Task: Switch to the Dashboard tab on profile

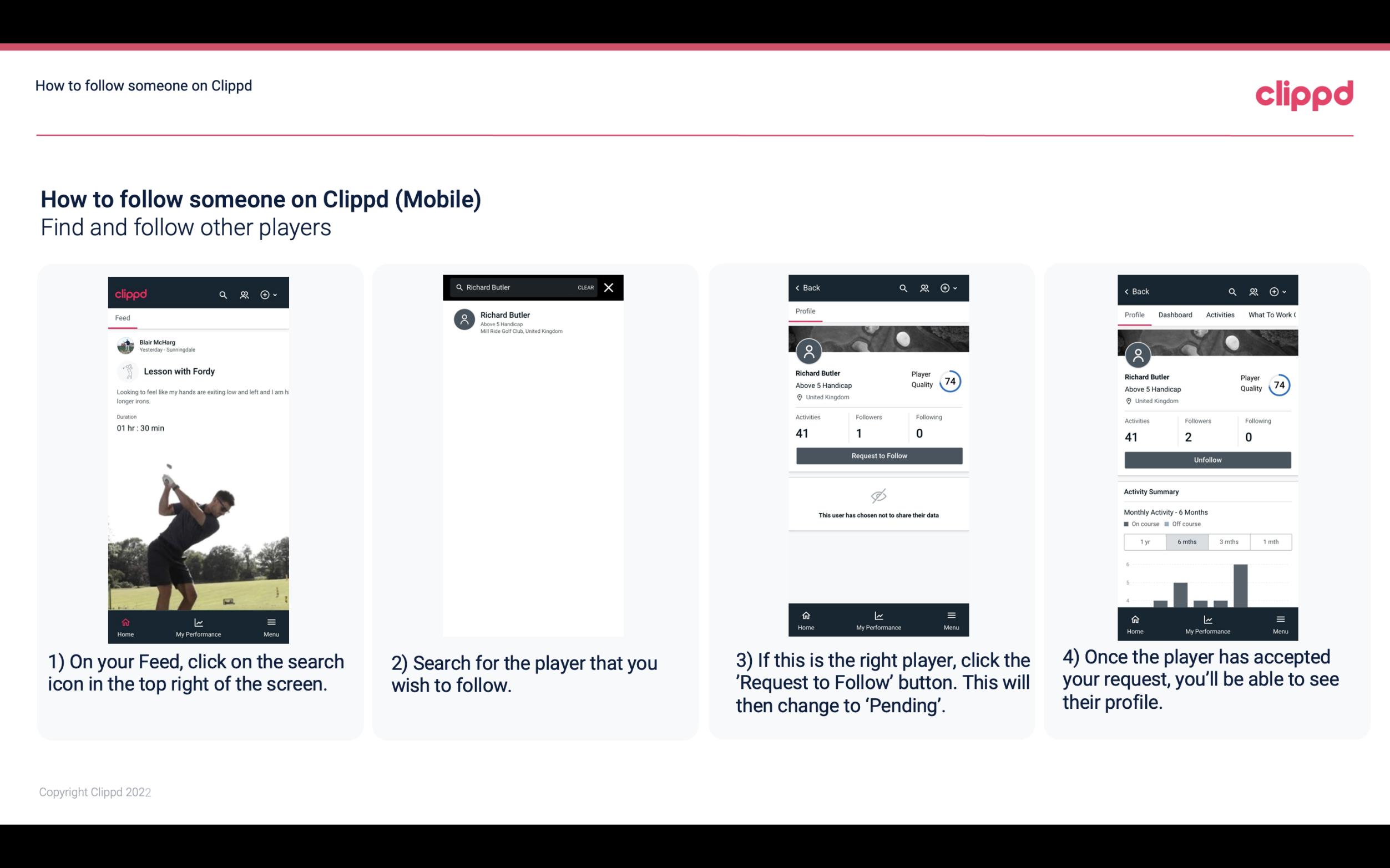Action: tap(1175, 314)
